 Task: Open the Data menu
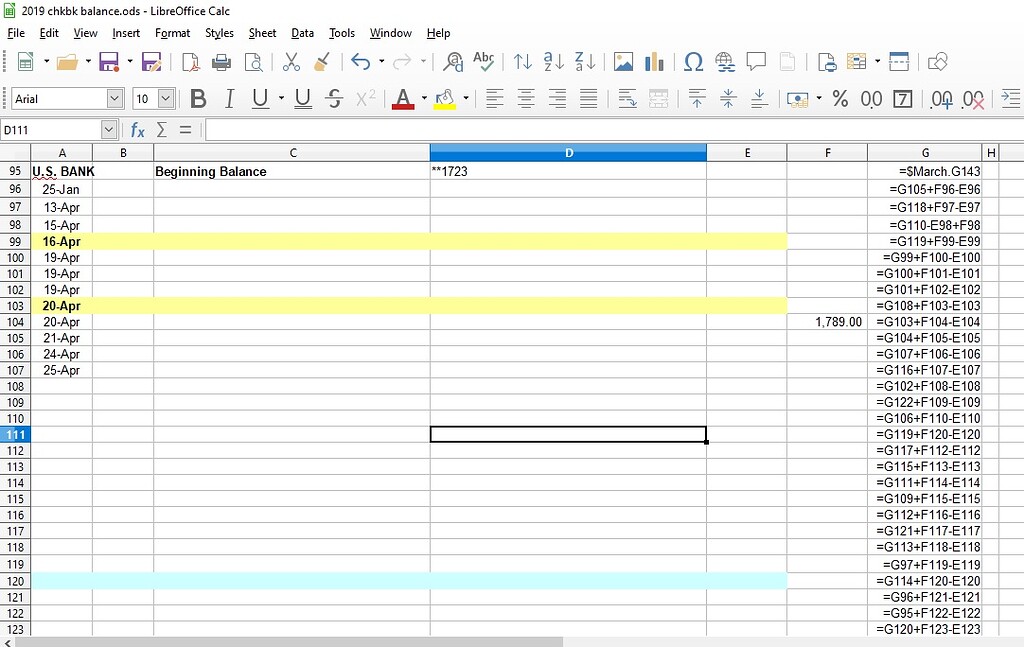tap(303, 33)
